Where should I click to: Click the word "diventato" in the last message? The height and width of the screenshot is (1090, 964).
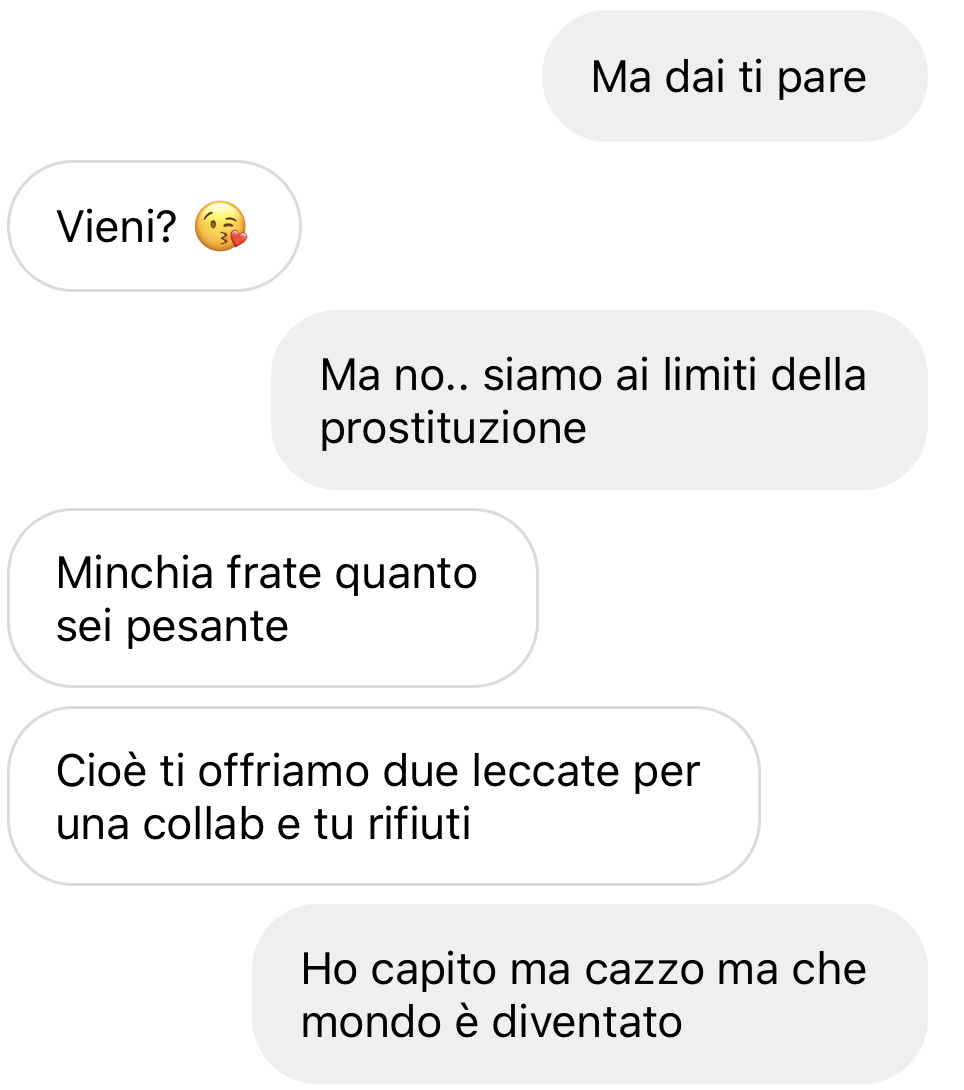click(x=587, y=1023)
